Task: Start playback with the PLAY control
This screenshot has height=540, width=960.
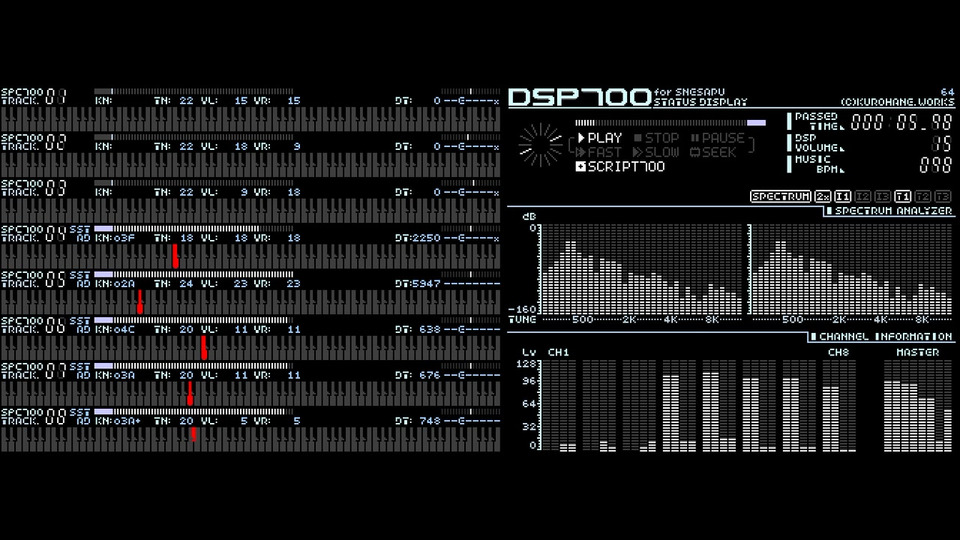Action: point(600,138)
